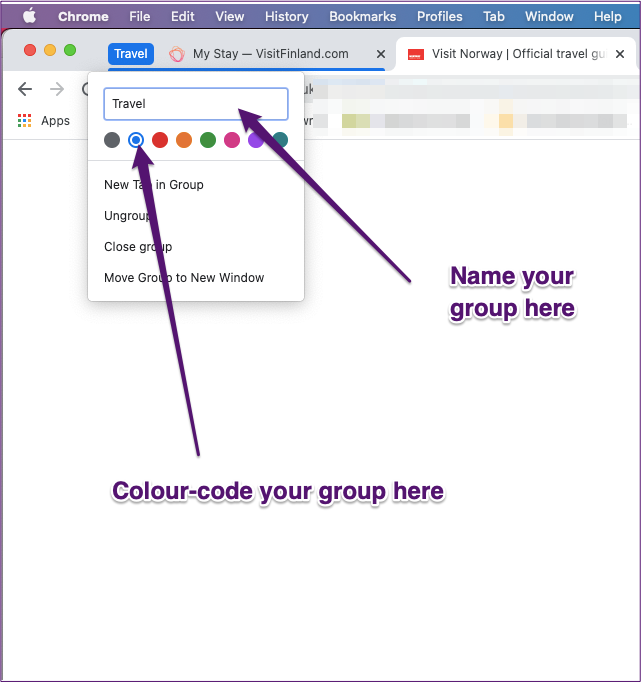This screenshot has height=682, width=641.
Task: Open the Help menu
Action: click(x=608, y=17)
